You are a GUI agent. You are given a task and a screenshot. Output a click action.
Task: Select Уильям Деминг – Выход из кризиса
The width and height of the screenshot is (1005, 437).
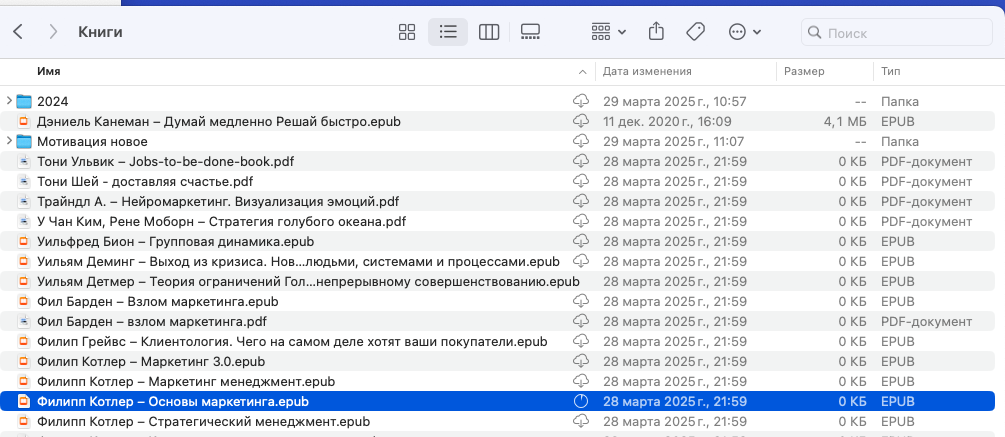[298, 261]
